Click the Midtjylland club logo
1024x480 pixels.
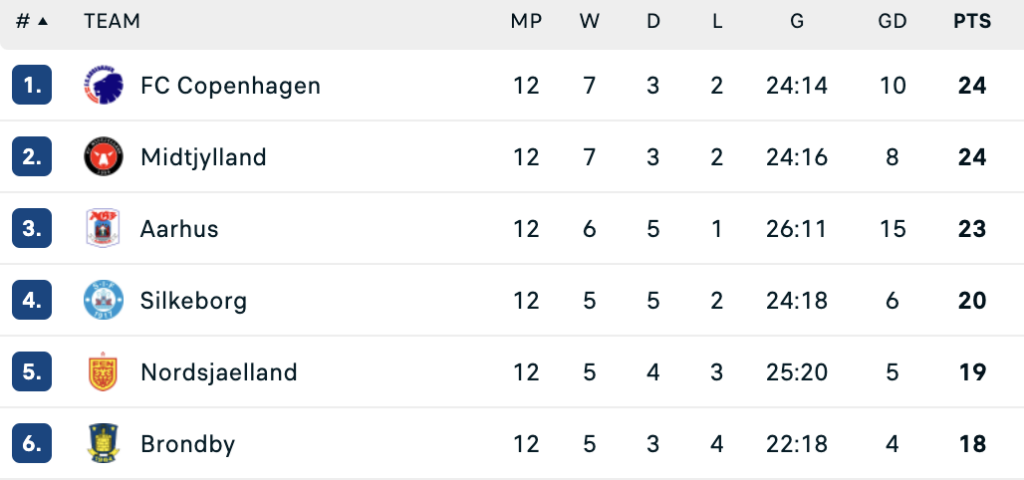click(x=103, y=158)
